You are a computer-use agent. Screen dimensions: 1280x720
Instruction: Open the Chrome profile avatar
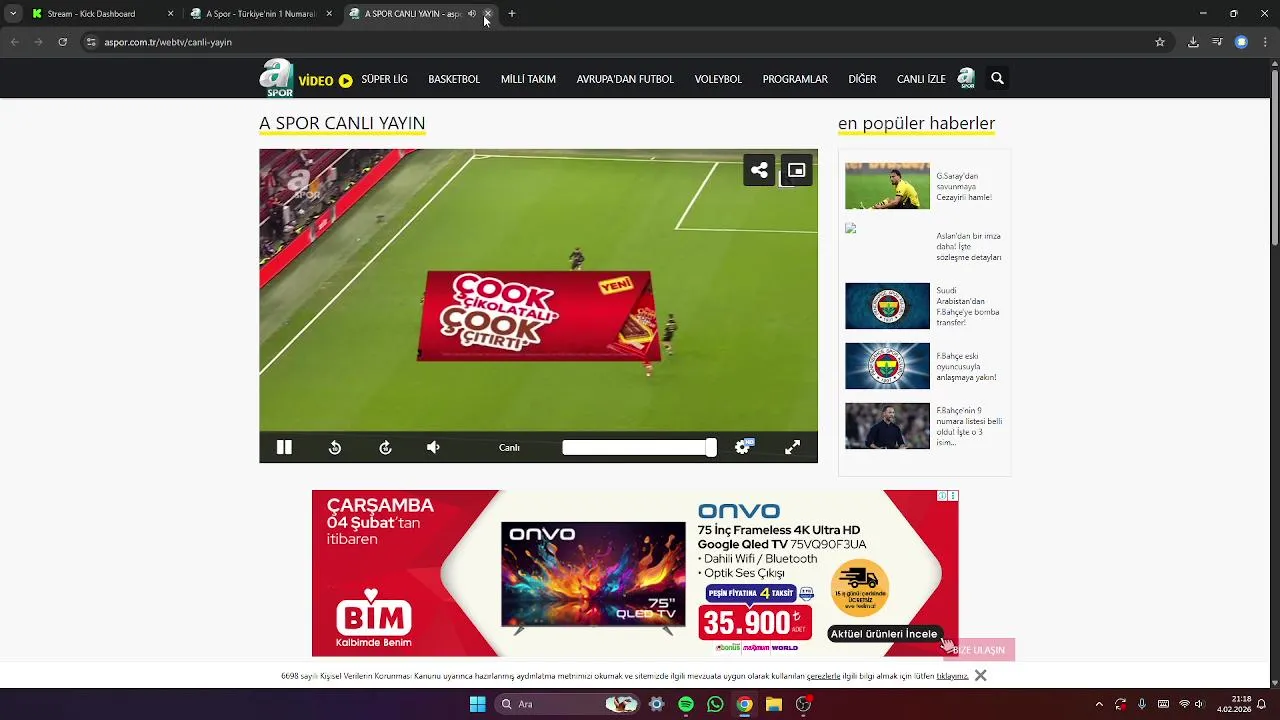(1241, 42)
